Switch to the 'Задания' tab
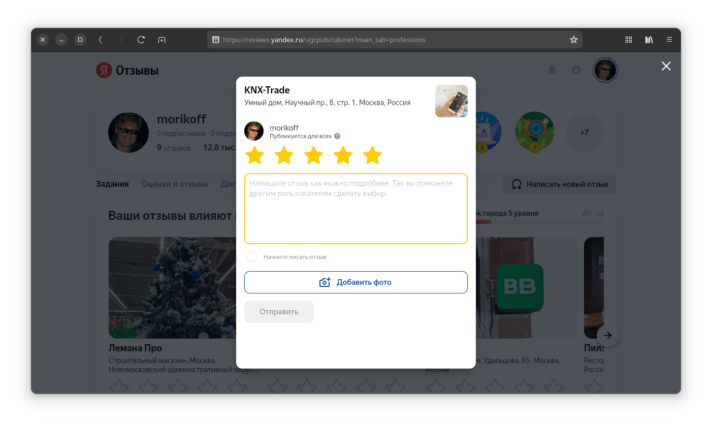This screenshot has height=428, width=712. click(112, 184)
